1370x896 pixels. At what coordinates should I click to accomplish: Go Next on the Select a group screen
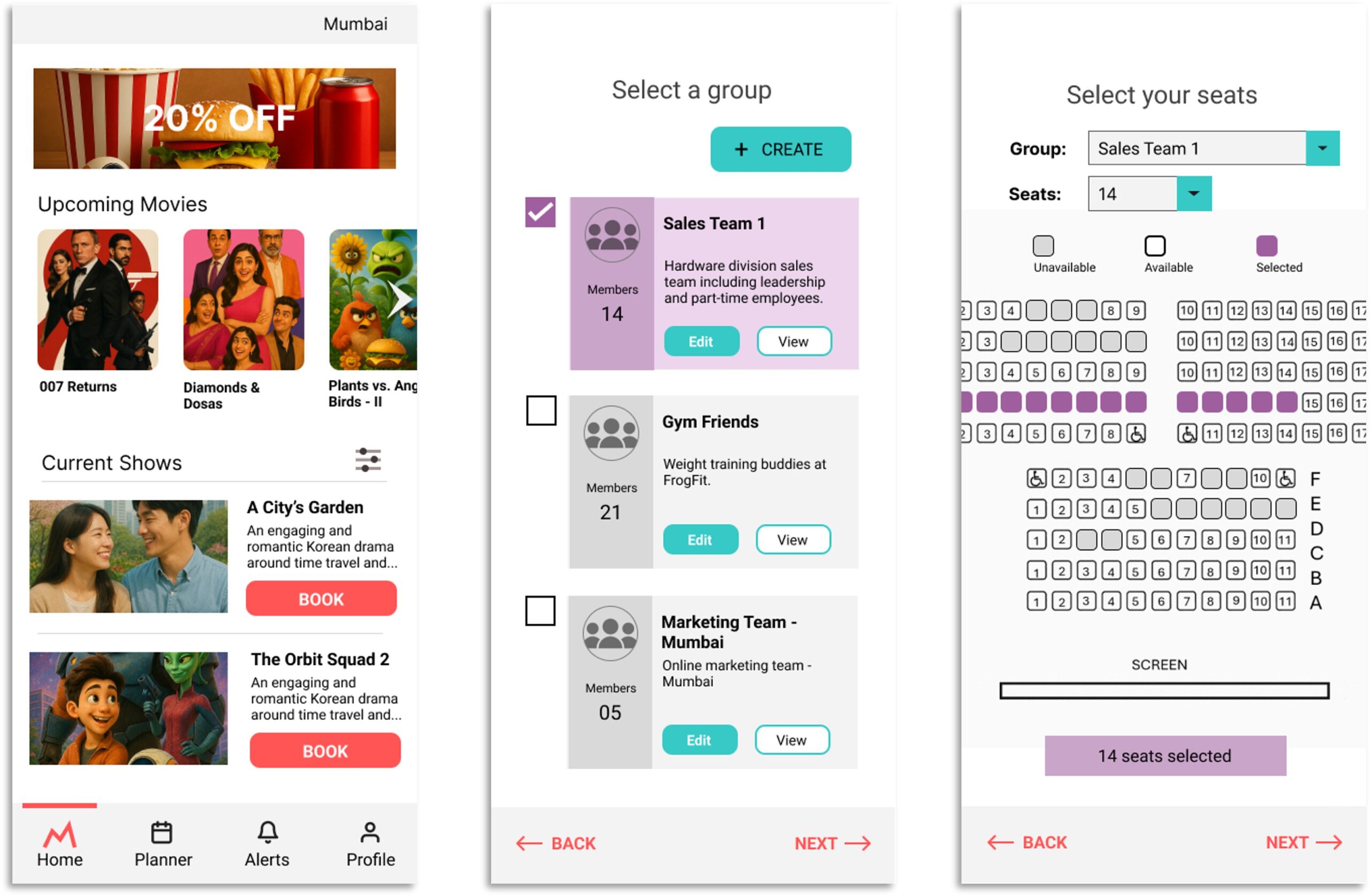pos(832,844)
